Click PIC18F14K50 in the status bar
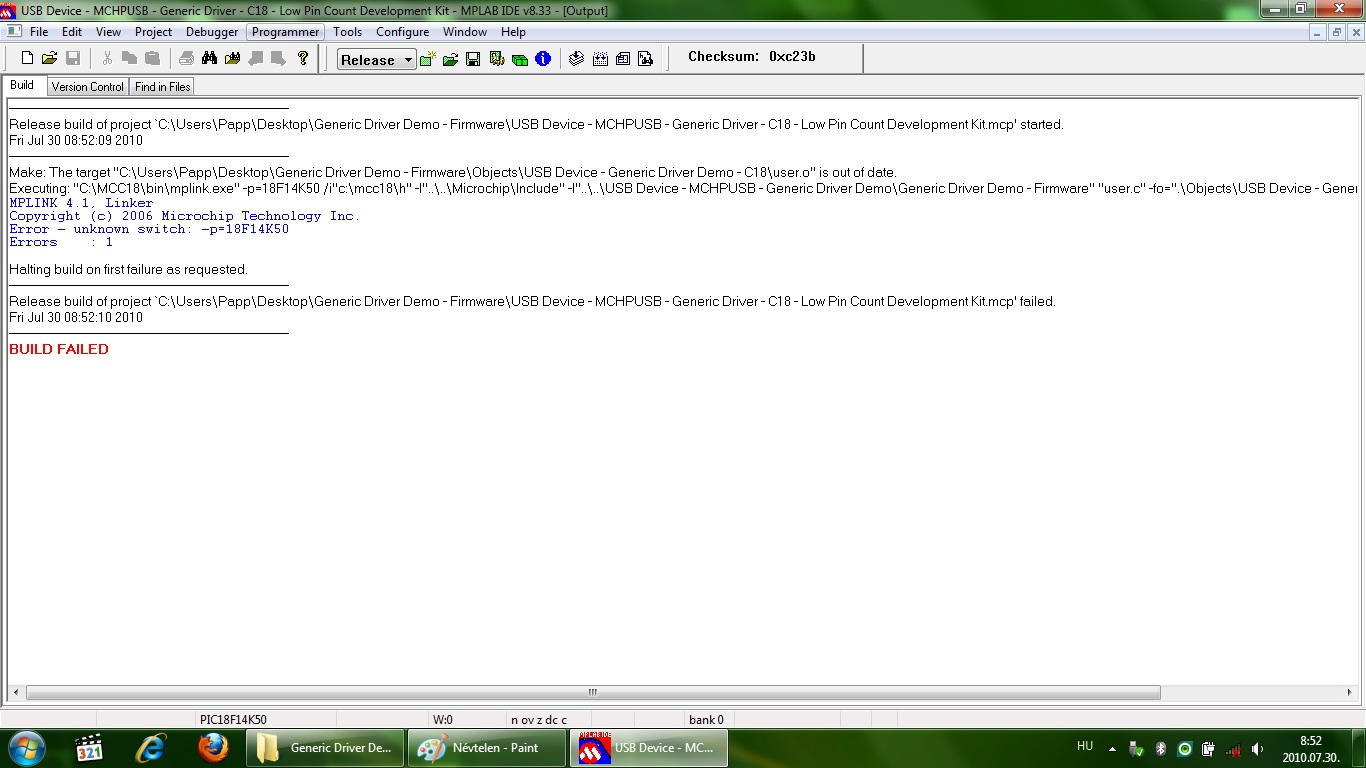 point(233,719)
